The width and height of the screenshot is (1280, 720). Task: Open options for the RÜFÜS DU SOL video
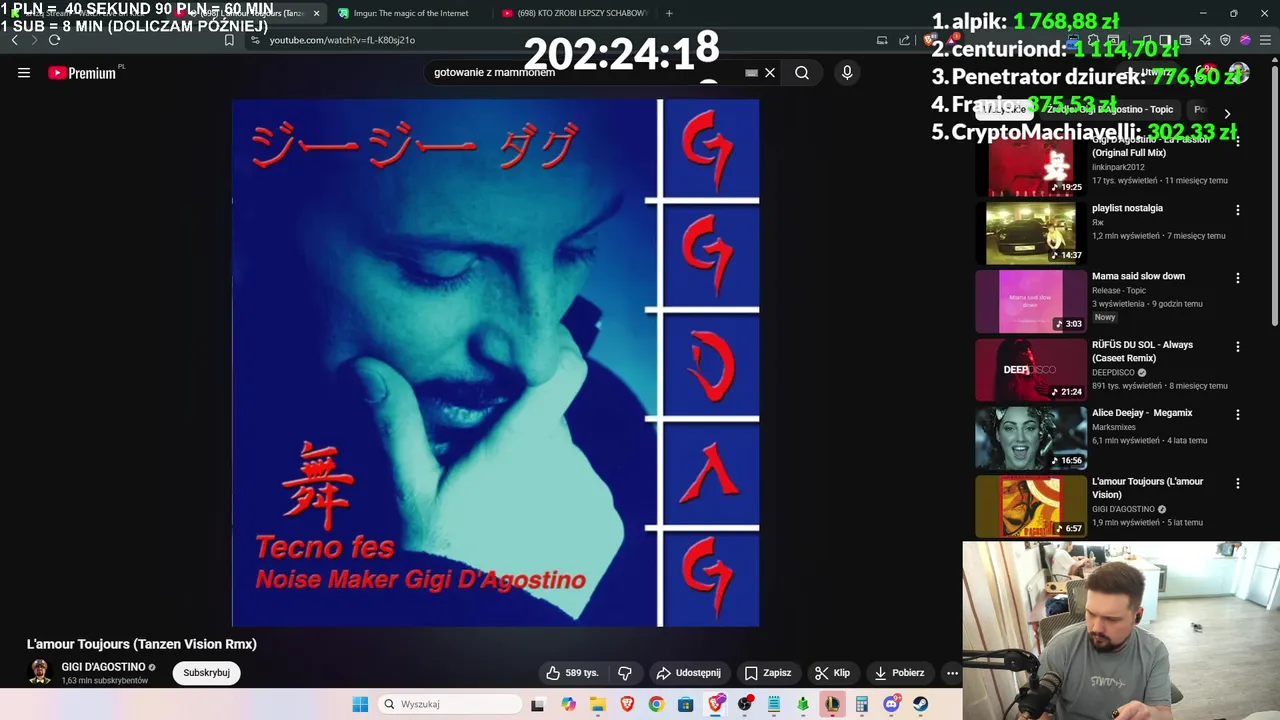(1238, 347)
